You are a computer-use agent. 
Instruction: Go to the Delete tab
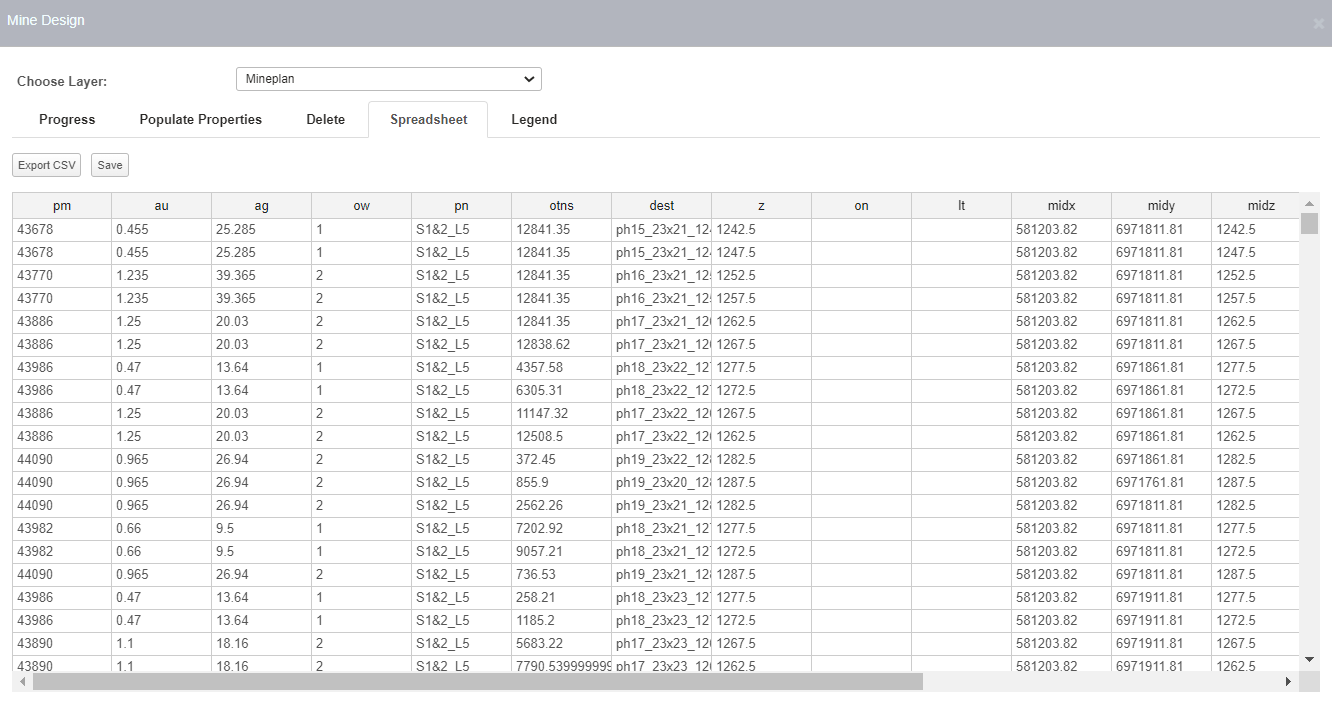tap(325, 120)
